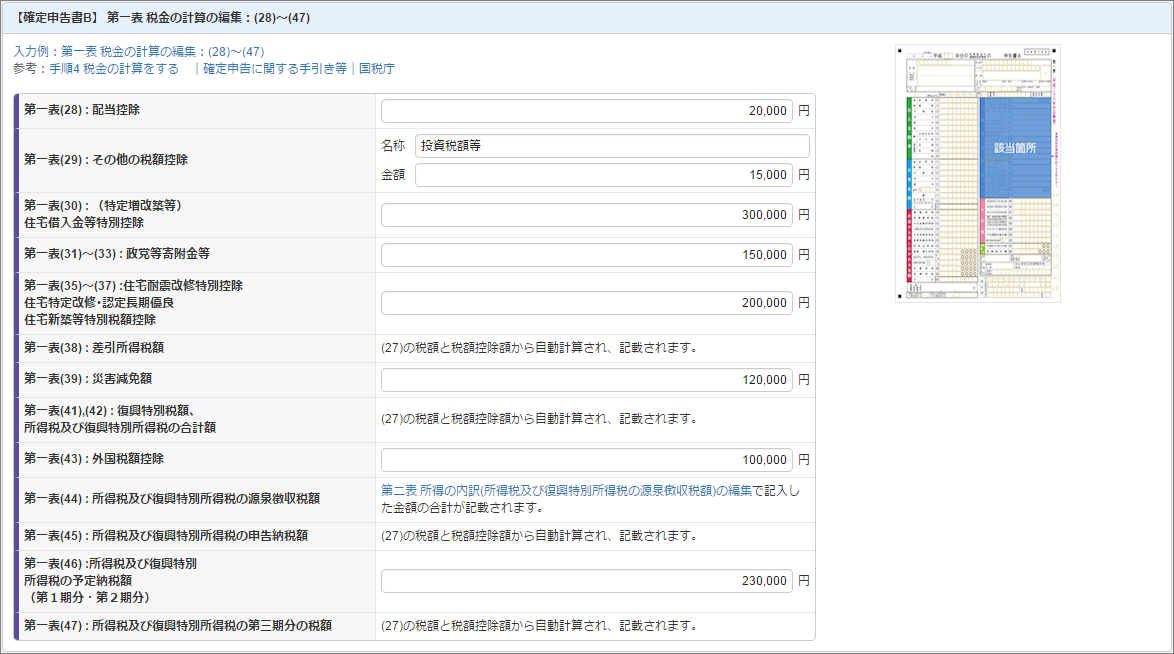Select the 第一表(47) 第三期分の税額 label
Screen dimensions: 1174x654
point(177,626)
